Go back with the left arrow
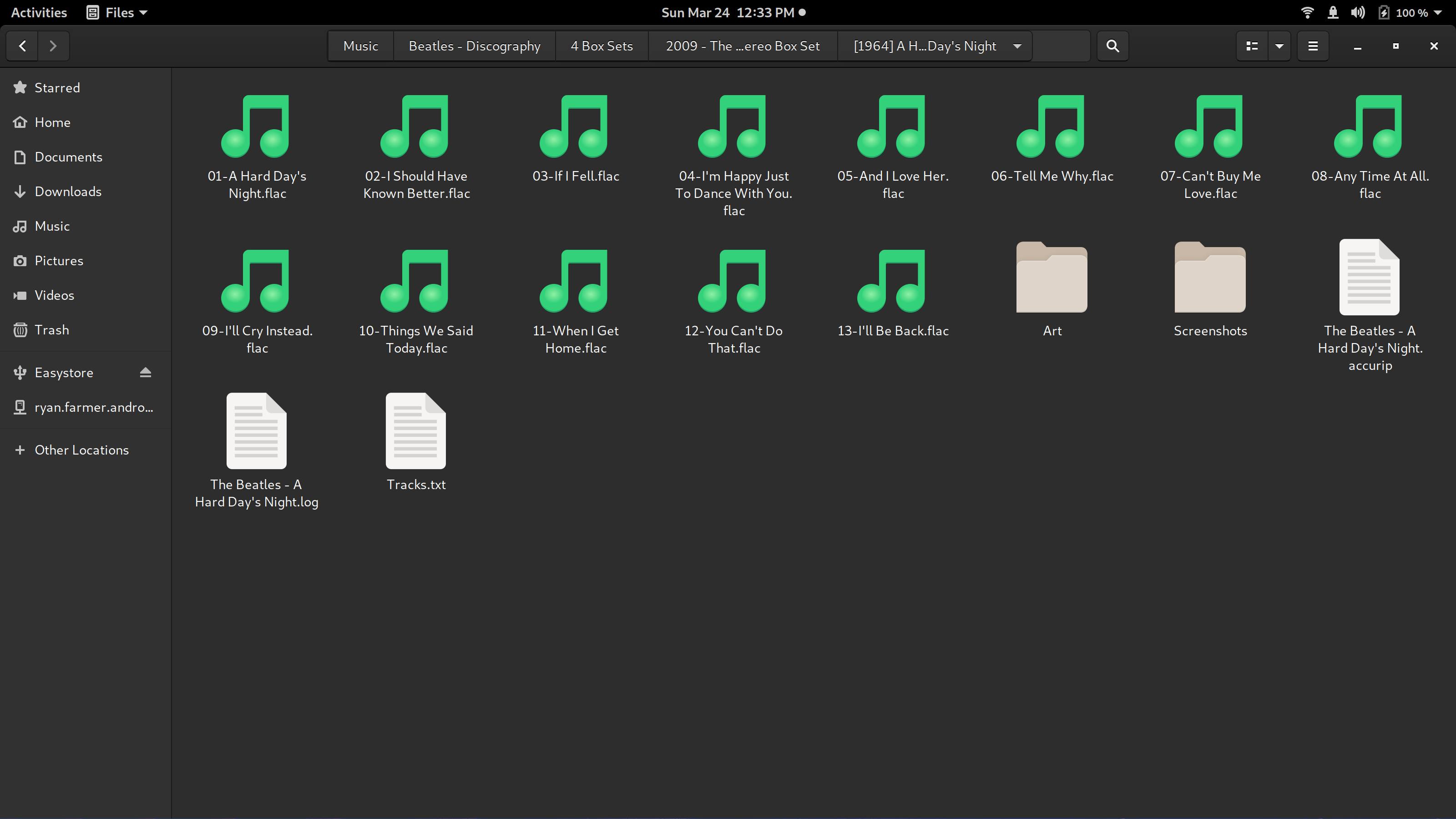This screenshot has width=1456, height=819. point(23,46)
